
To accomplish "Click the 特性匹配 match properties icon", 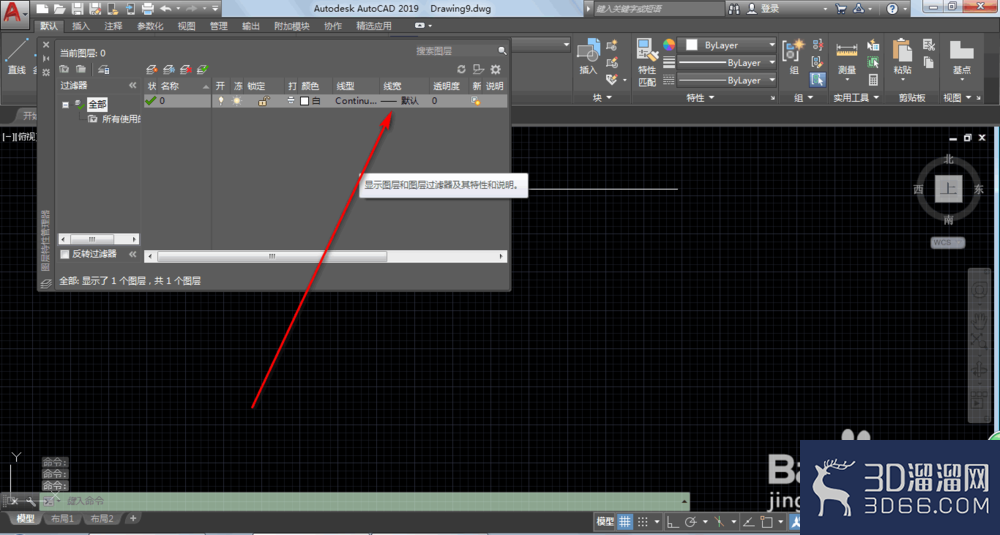I will pyautogui.click(x=647, y=62).
